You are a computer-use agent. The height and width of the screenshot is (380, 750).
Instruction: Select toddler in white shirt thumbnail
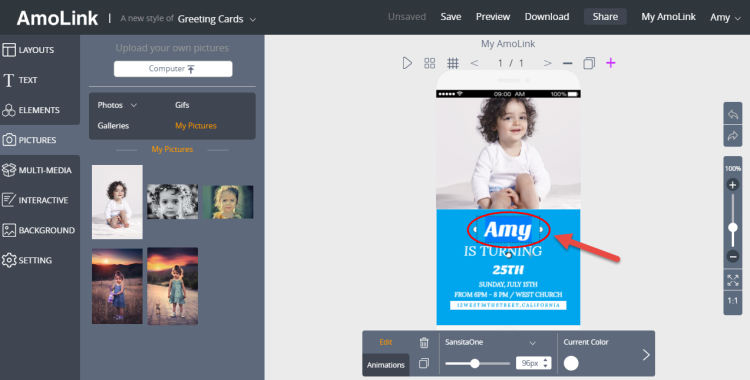click(117, 202)
